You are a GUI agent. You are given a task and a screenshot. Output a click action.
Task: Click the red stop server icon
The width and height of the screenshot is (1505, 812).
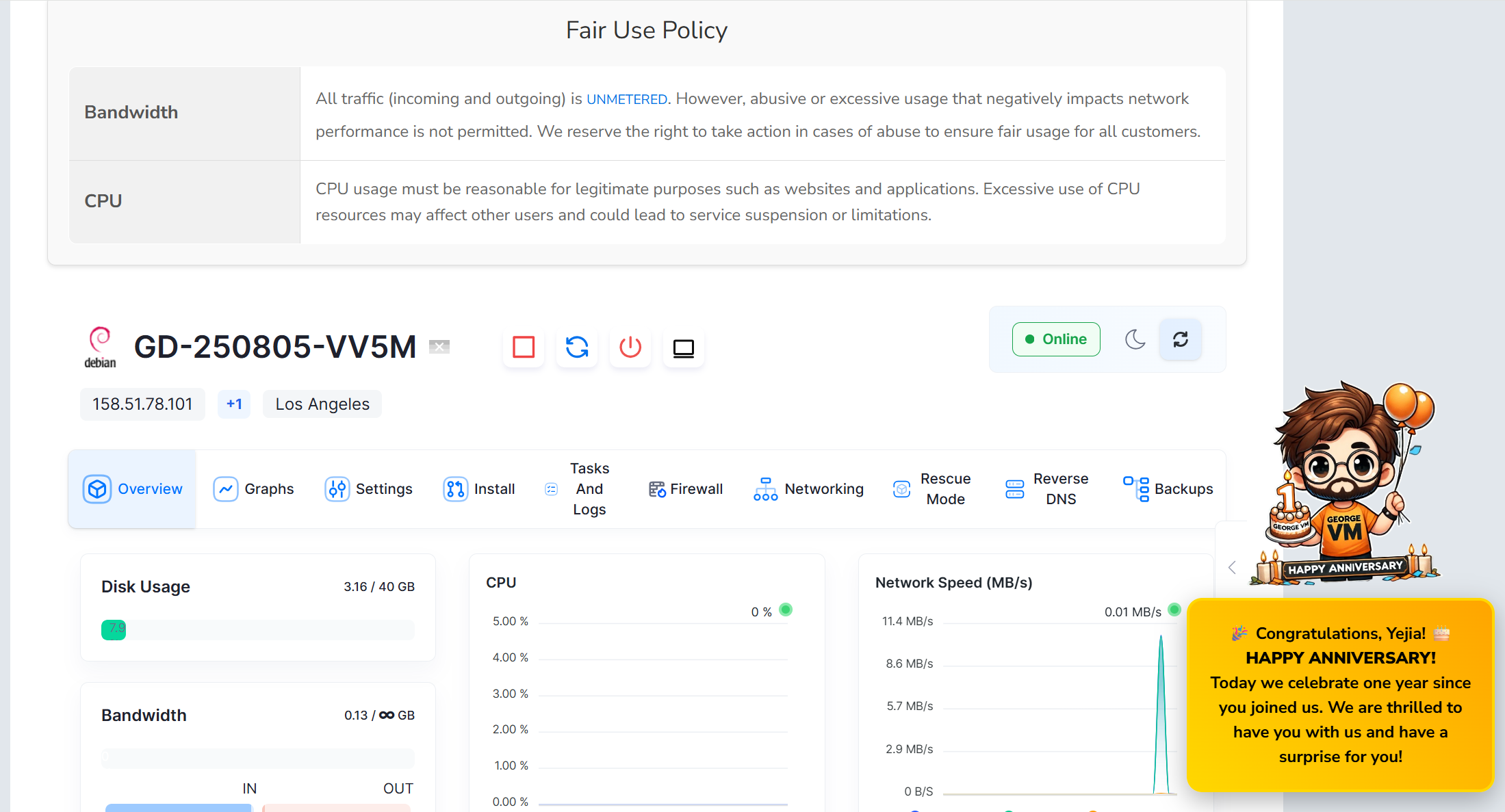click(x=524, y=348)
